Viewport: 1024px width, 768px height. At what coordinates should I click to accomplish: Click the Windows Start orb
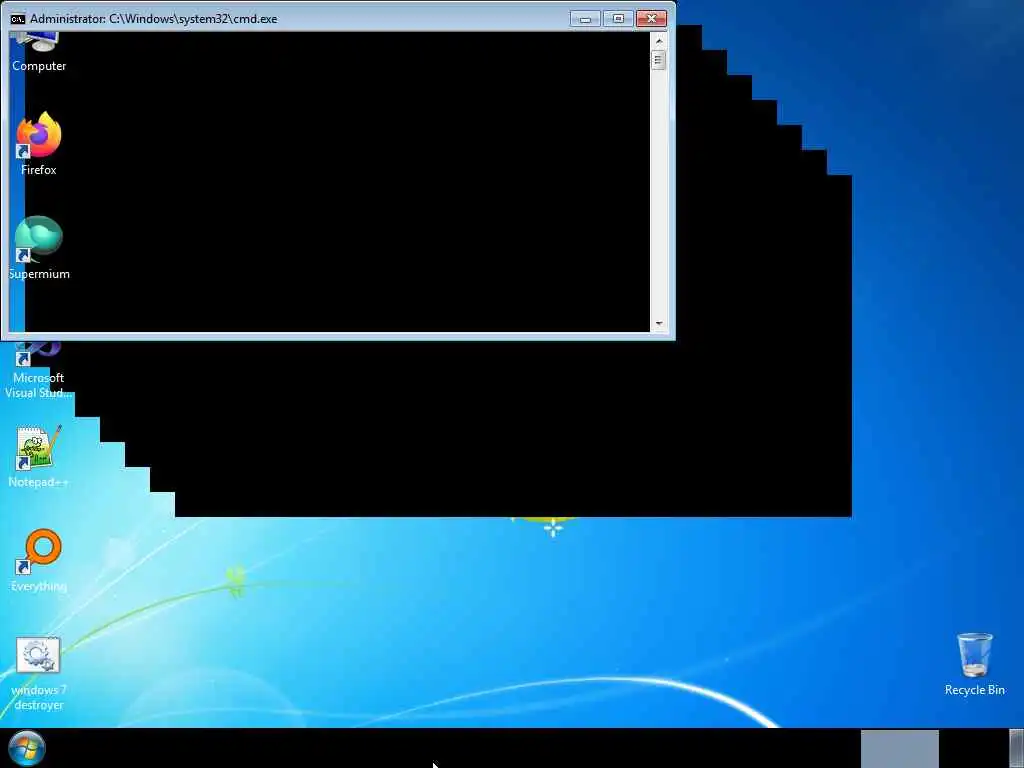click(x=26, y=748)
